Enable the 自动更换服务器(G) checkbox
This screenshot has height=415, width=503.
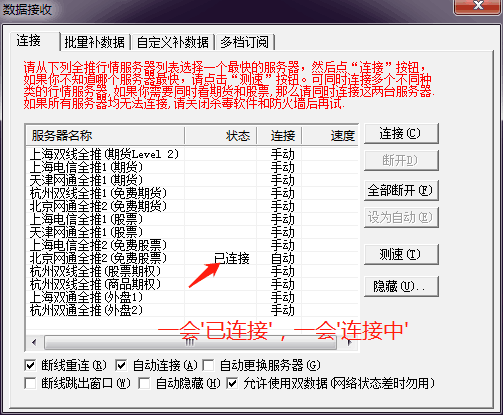(x=208, y=365)
